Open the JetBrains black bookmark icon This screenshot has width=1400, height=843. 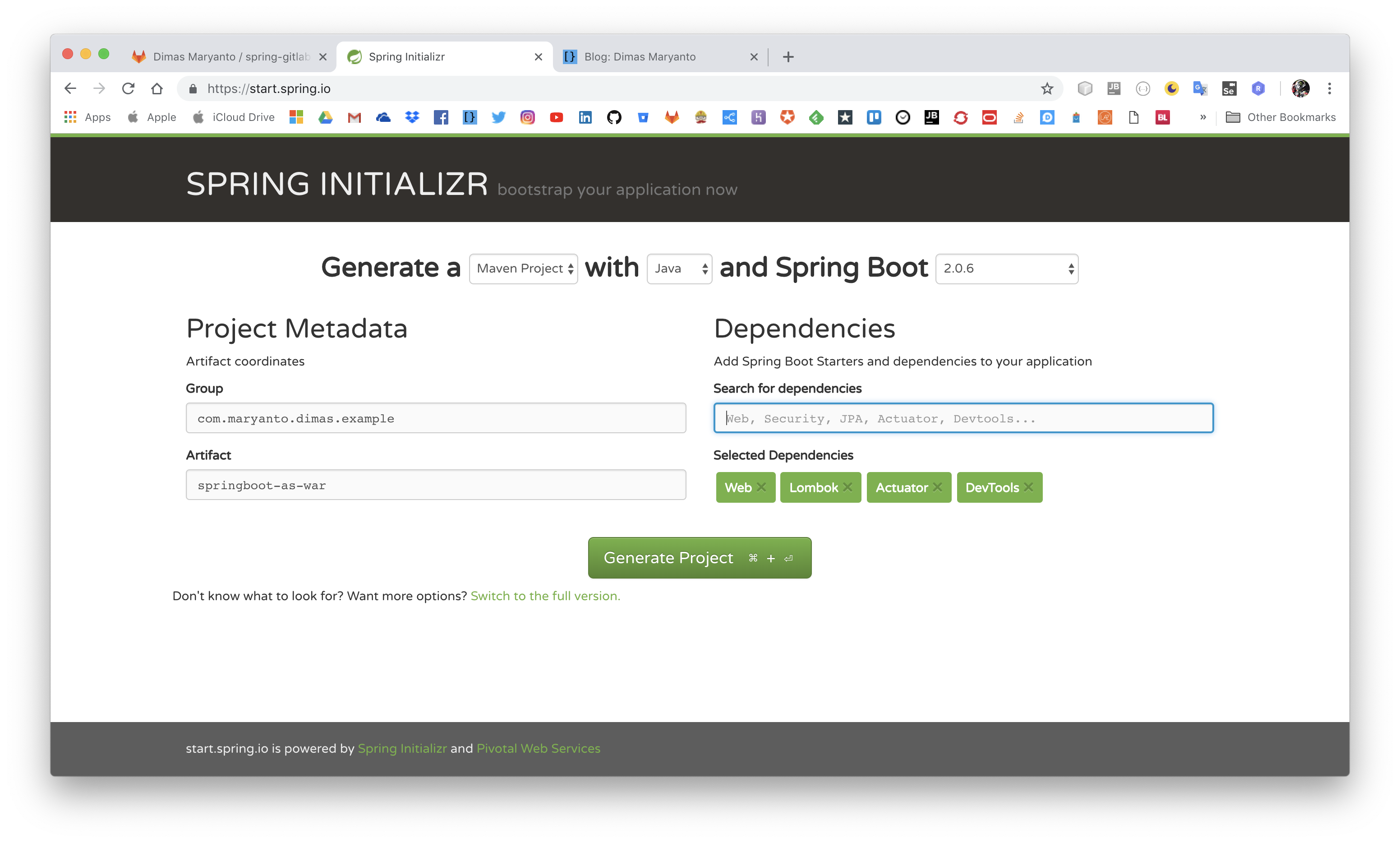tap(932, 118)
